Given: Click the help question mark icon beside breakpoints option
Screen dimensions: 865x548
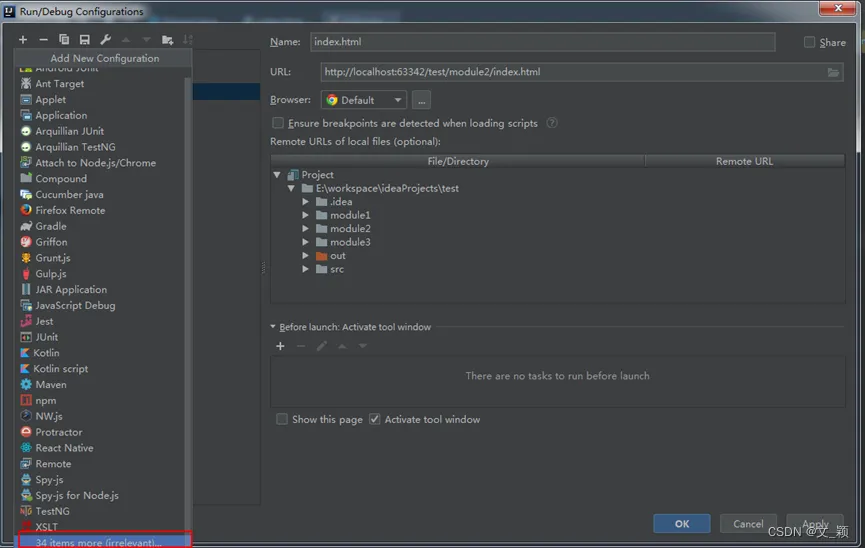Looking at the screenshot, I should tap(552, 123).
